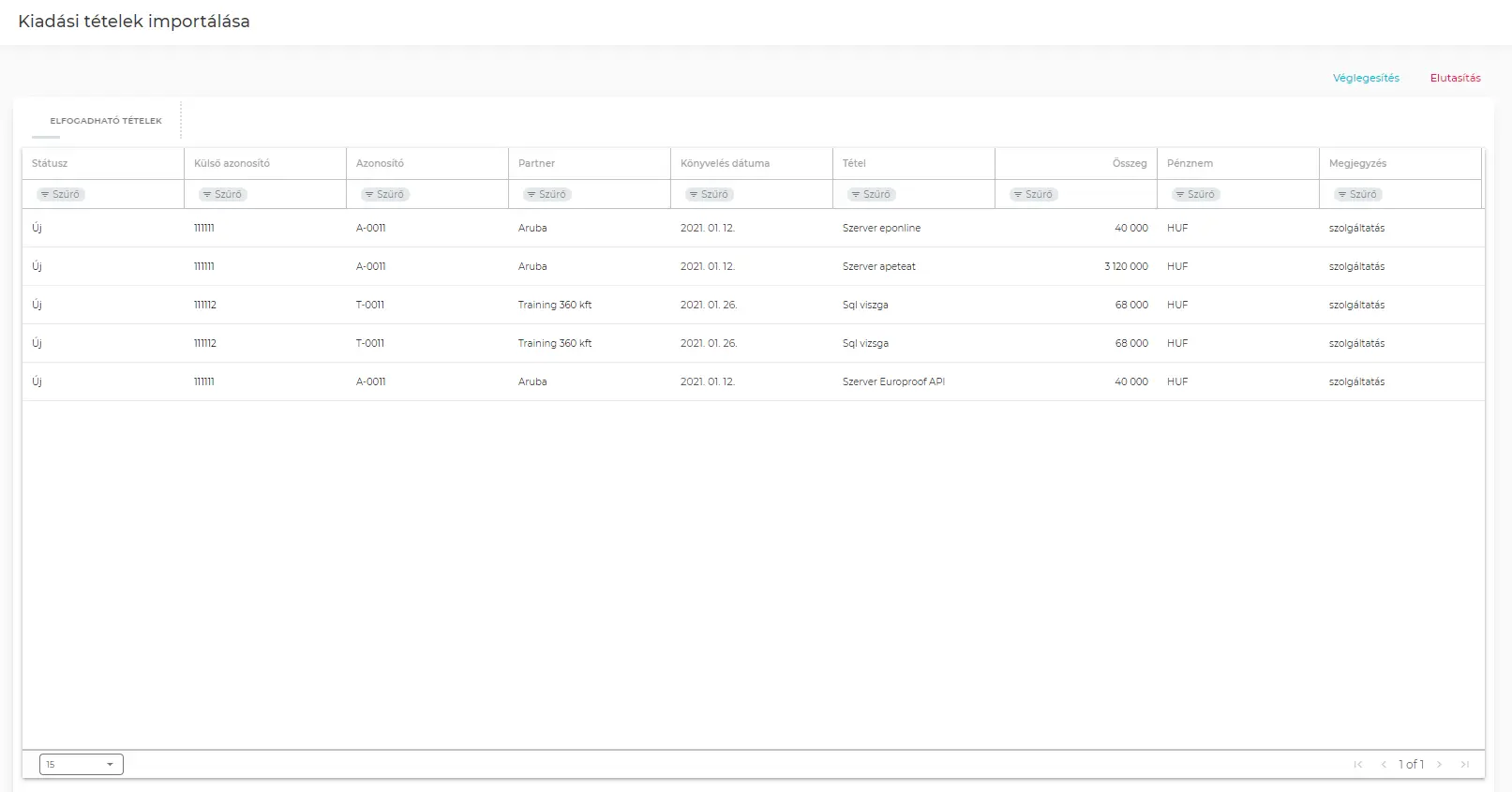Image resolution: width=1512 pixels, height=792 pixels.
Task: Jump to last page icon
Action: pos(1465,765)
